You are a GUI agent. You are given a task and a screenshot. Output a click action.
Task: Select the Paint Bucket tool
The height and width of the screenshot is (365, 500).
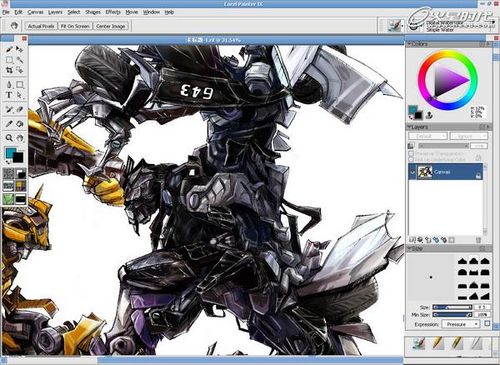[20, 124]
